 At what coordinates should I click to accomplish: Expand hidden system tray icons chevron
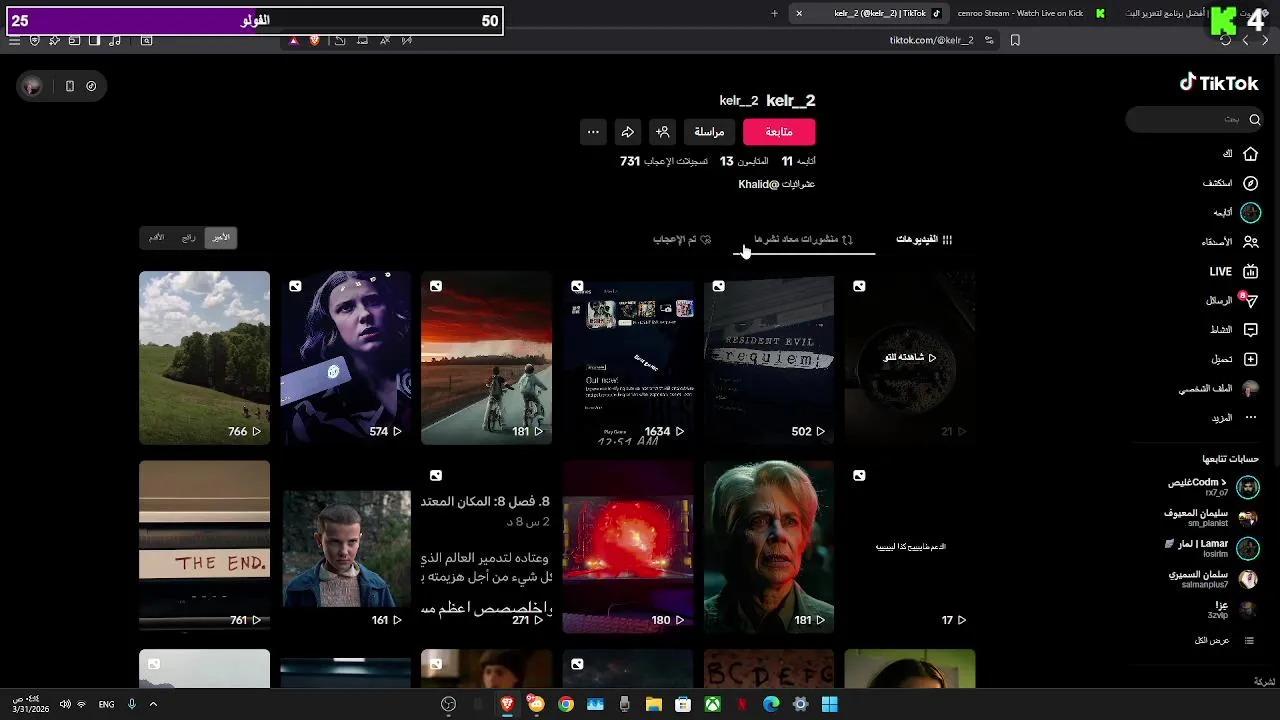coord(153,705)
